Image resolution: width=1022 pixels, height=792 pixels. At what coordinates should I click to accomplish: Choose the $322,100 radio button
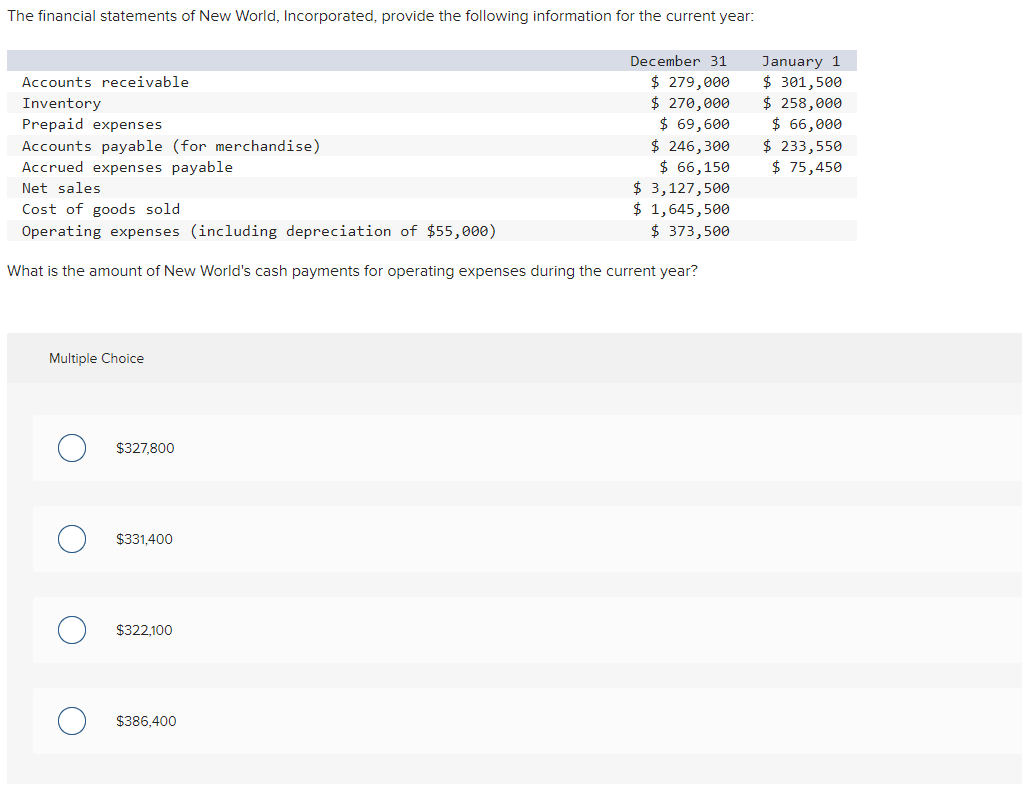[x=72, y=630]
